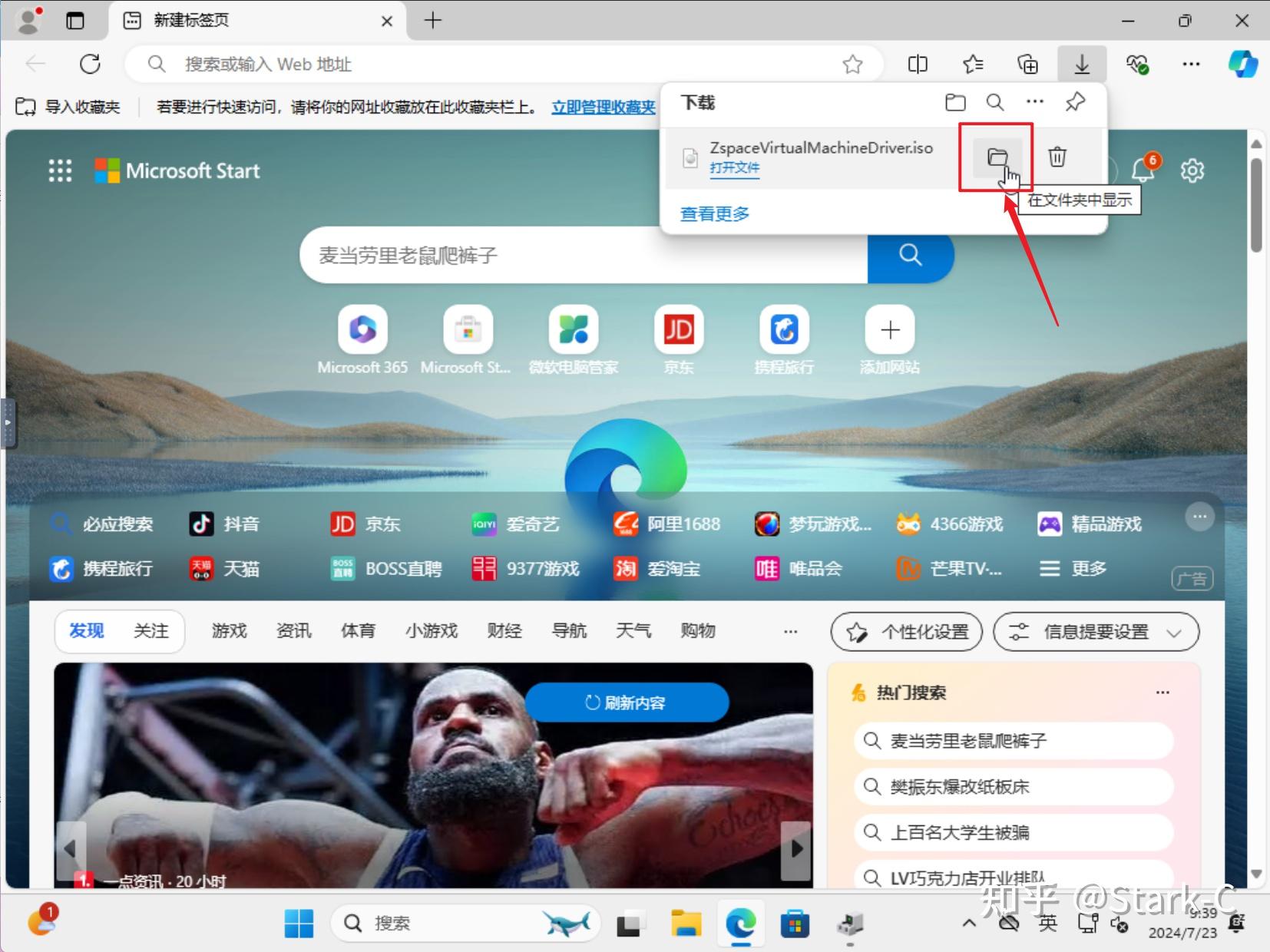Search 樊振东爆改纸板床 trending item
This screenshot has width=1270, height=952.
pos(1014,787)
